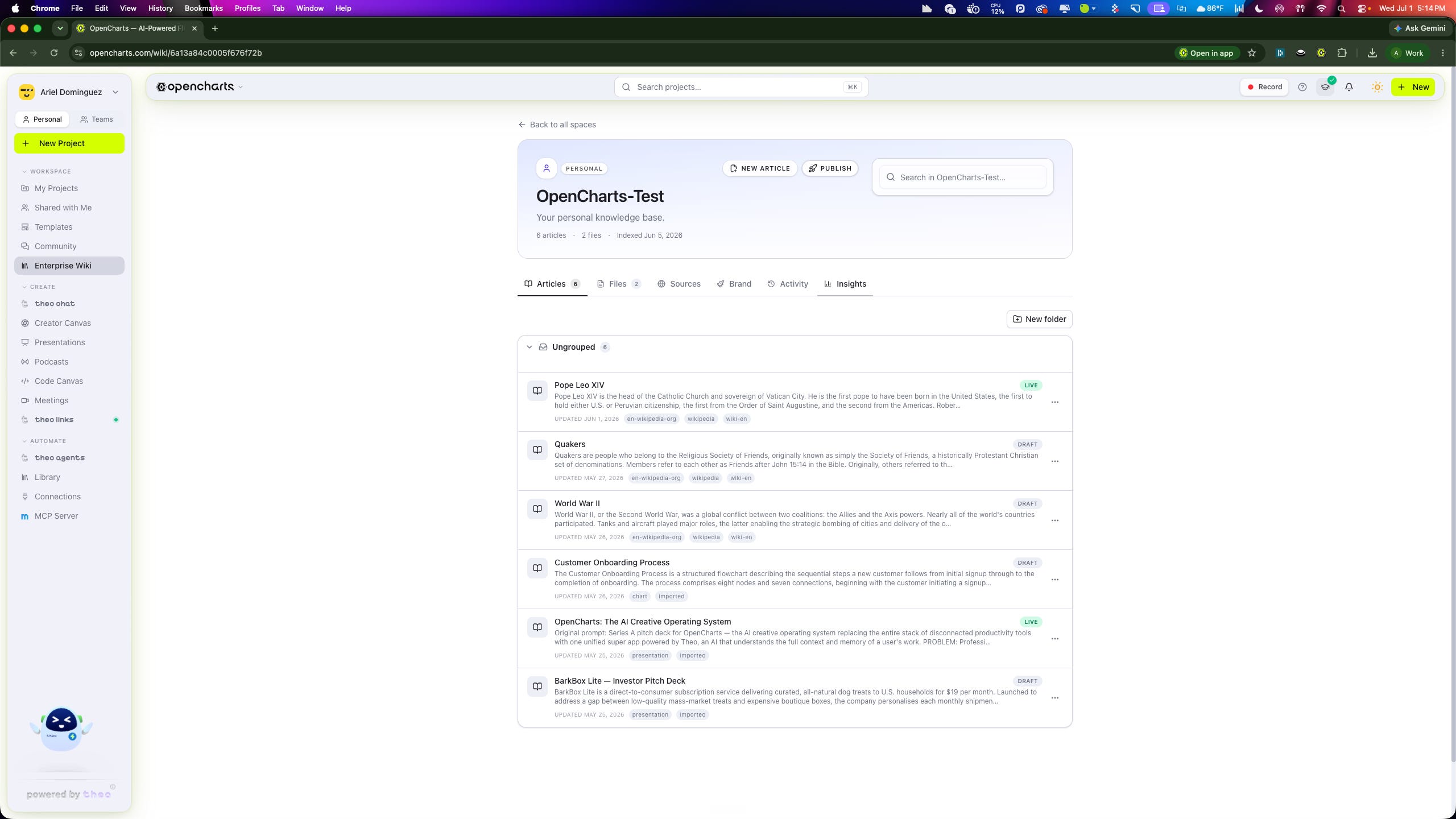Open Creator Canvas in the sidebar

69,323
